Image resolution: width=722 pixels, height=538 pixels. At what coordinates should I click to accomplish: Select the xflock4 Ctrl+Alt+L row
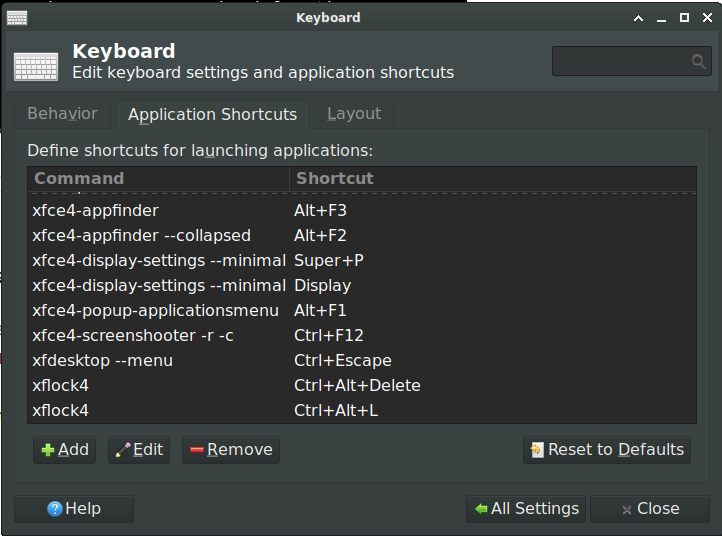[x=362, y=410]
